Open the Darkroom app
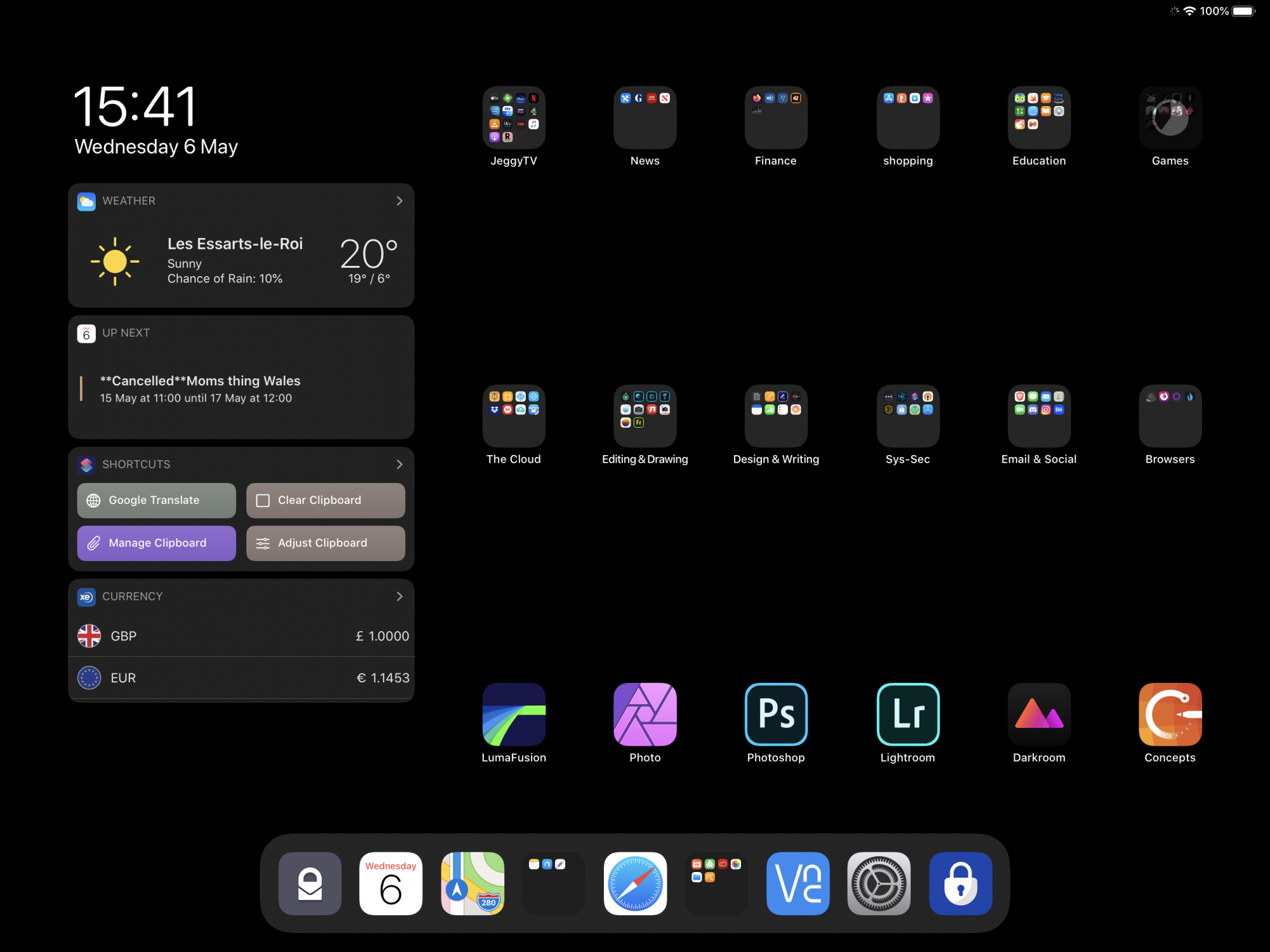This screenshot has width=1270, height=952. (x=1039, y=714)
